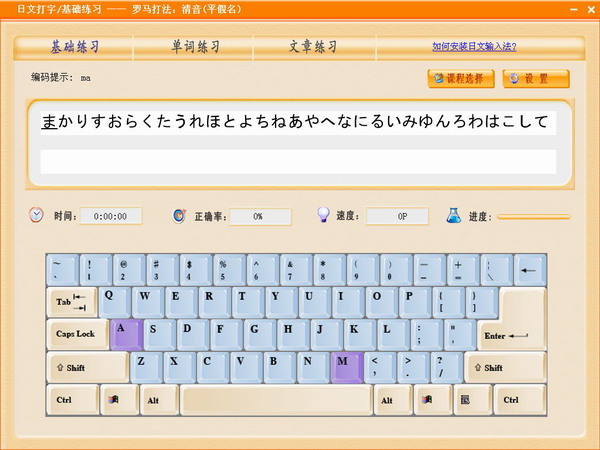600x450 pixels.
Task: Click the right Ctrl key
Action: pyautogui.click(x=520, y=400)
